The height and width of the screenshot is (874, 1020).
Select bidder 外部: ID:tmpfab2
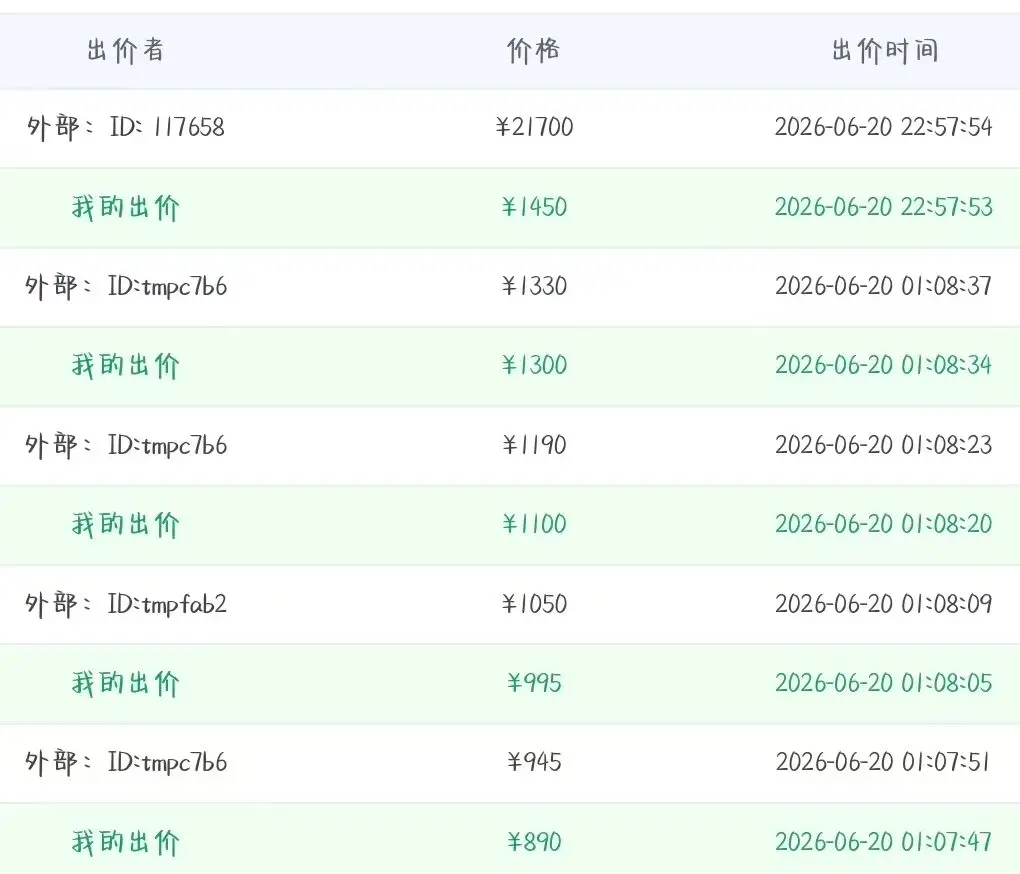pyautogui.click(x=126, y=604)
